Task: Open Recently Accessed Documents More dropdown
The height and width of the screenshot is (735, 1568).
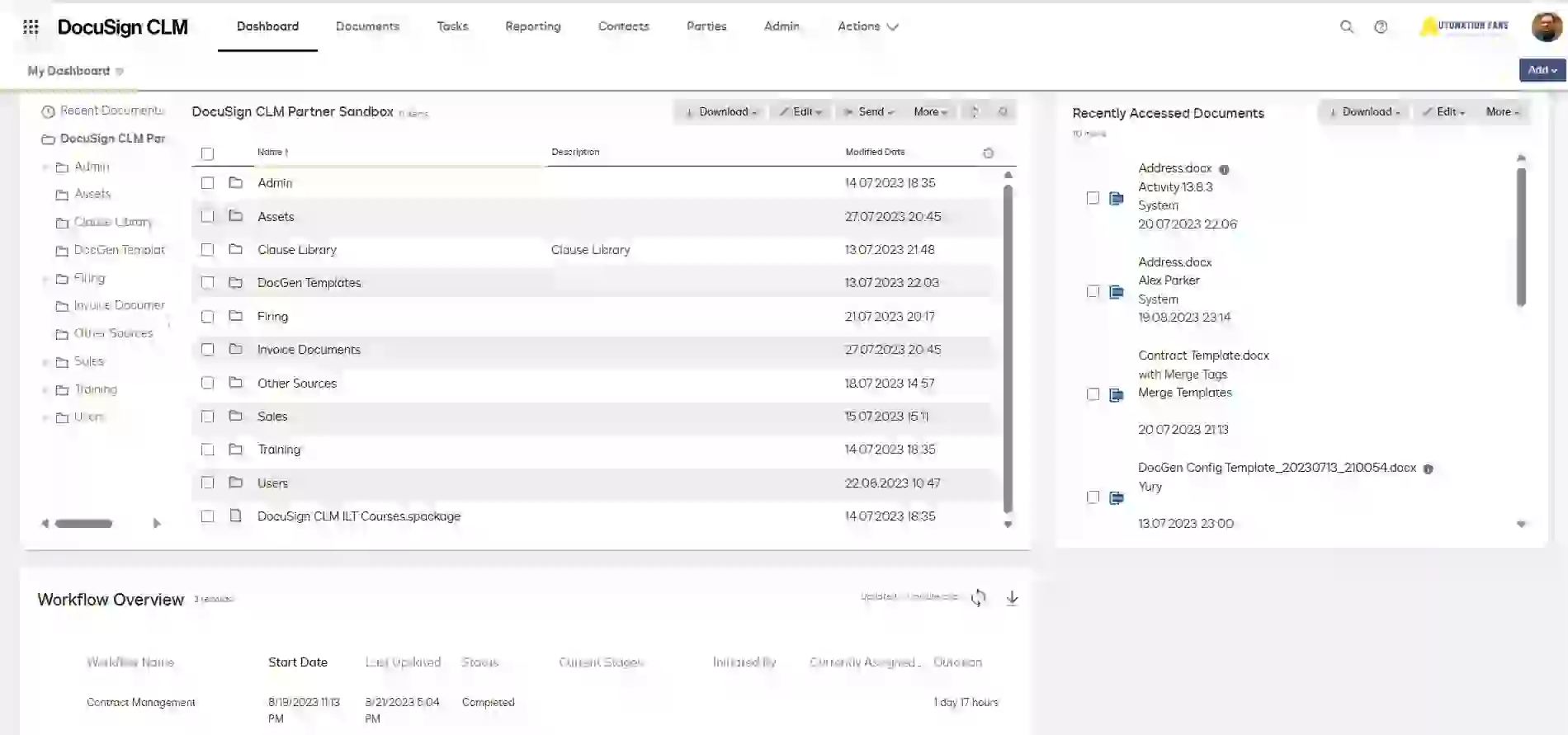Action: click(x=1502, y=111)
